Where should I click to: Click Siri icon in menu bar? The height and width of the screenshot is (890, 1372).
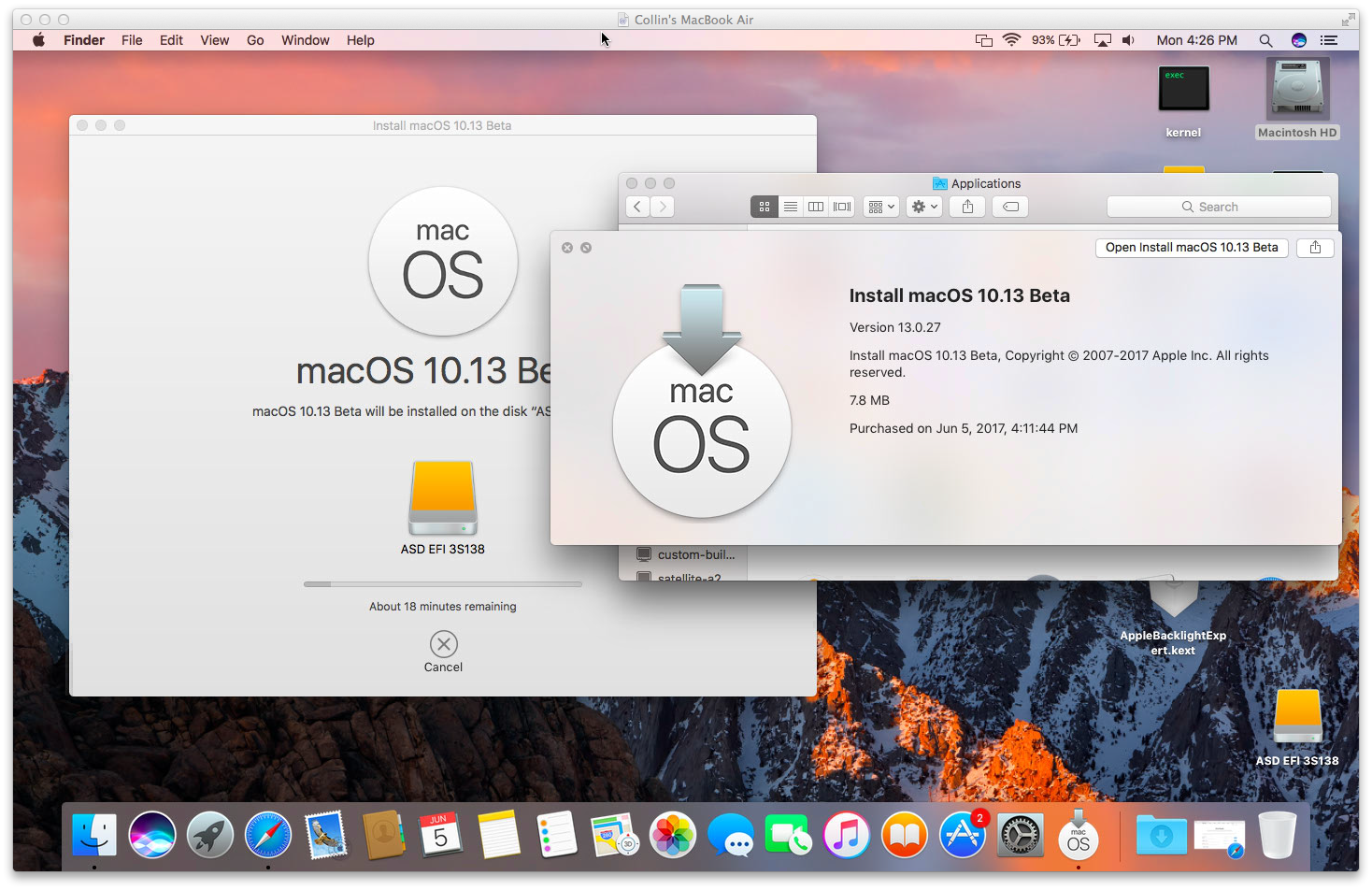(x=1298, y=40)
